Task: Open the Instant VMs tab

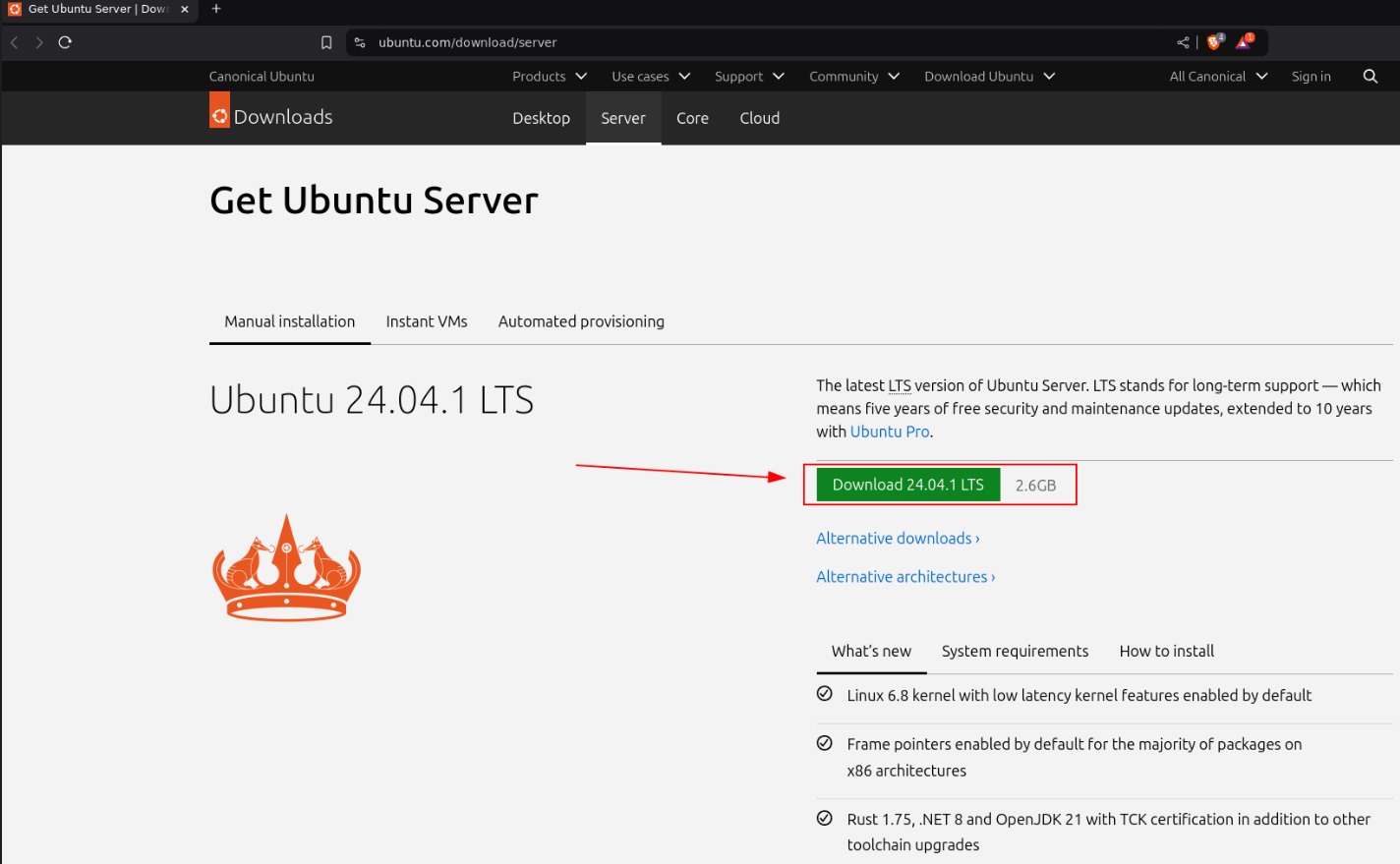Action: tap(427, 321)
